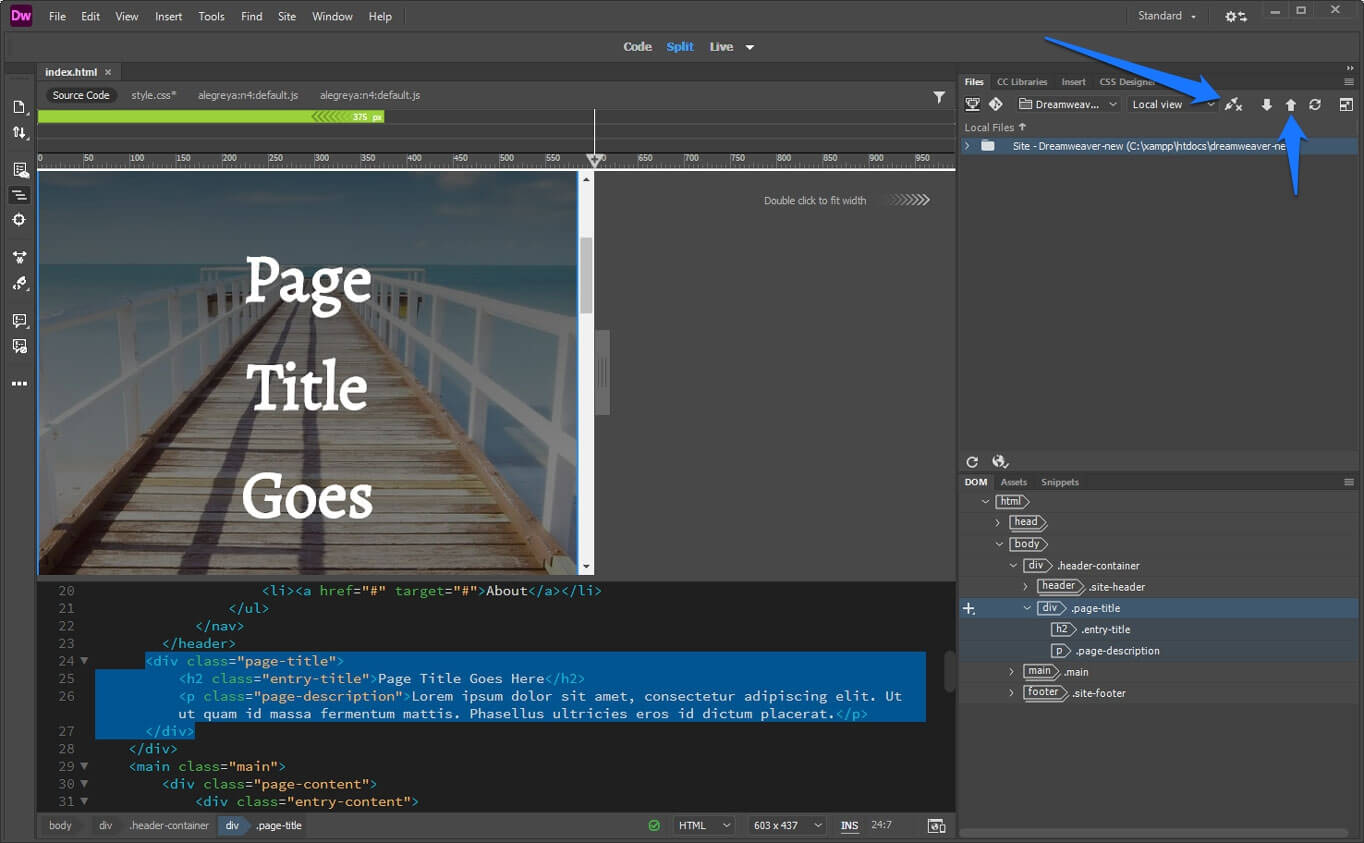Screen dimensions: 1364x843
Task: Select the Source Code button
Action: pyautogui.click(x=80, y=95)
